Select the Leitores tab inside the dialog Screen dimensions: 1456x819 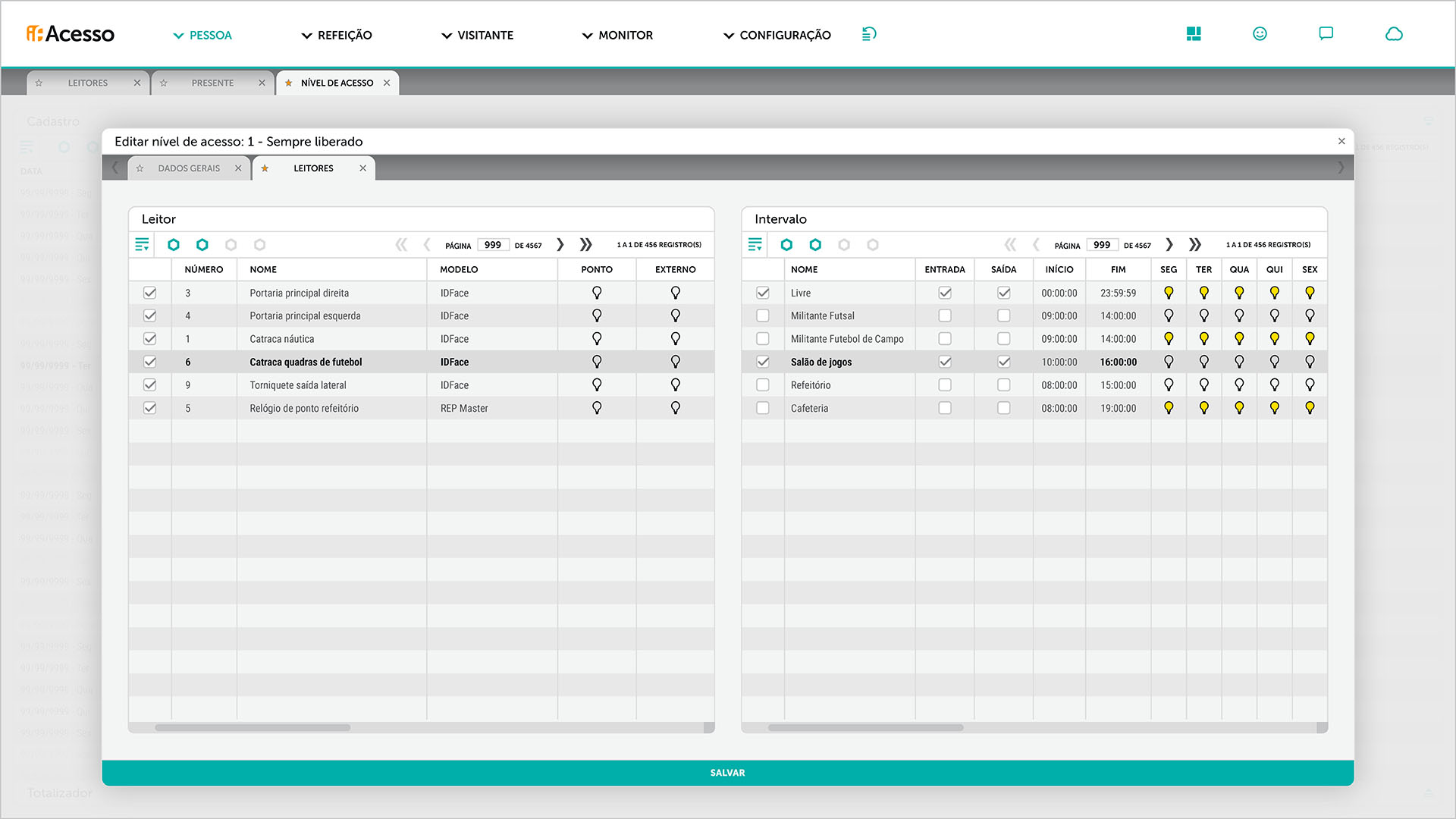(313, 168)
